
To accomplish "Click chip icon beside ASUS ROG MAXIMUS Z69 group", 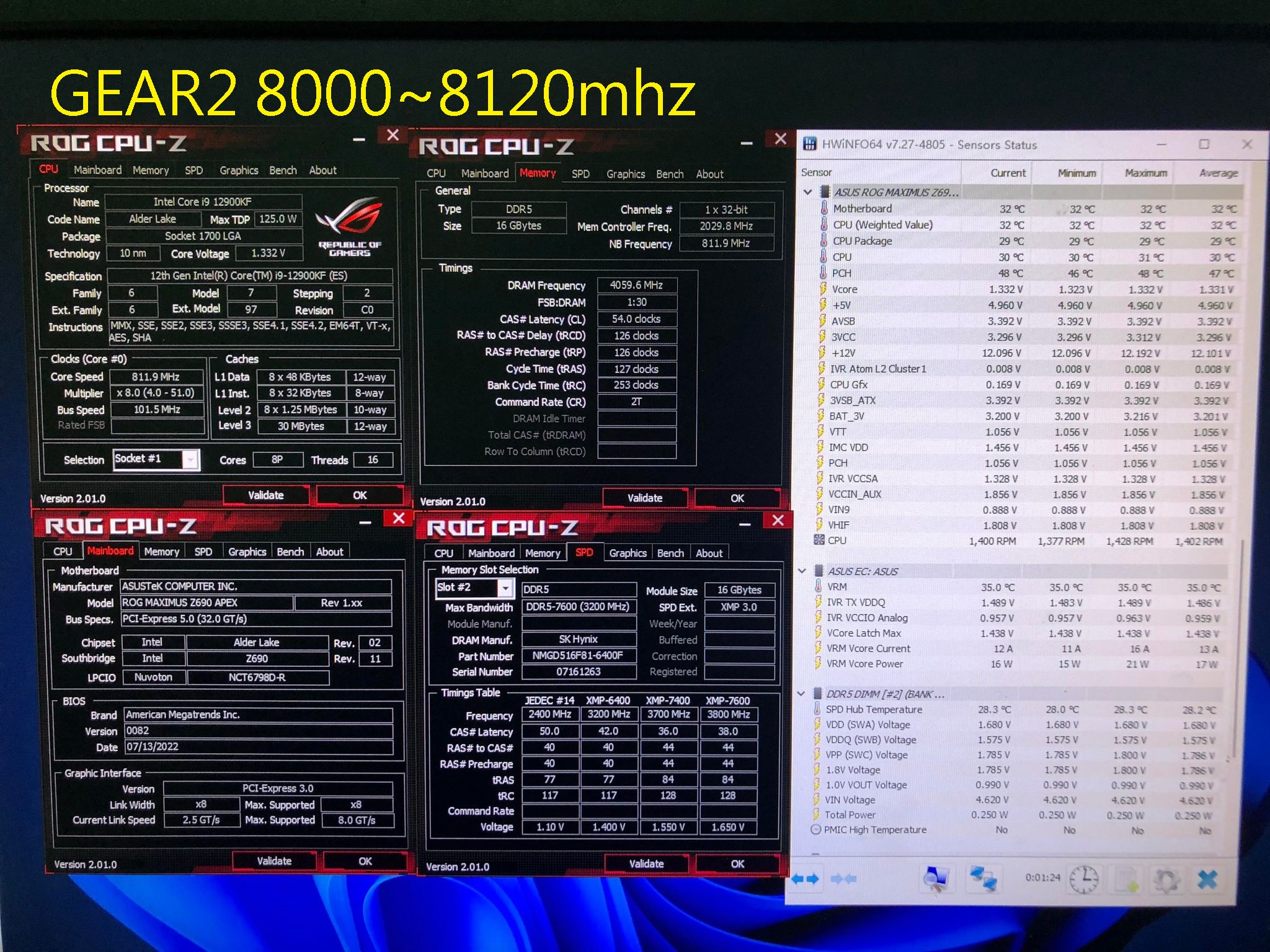I will [x=826, y=192].
